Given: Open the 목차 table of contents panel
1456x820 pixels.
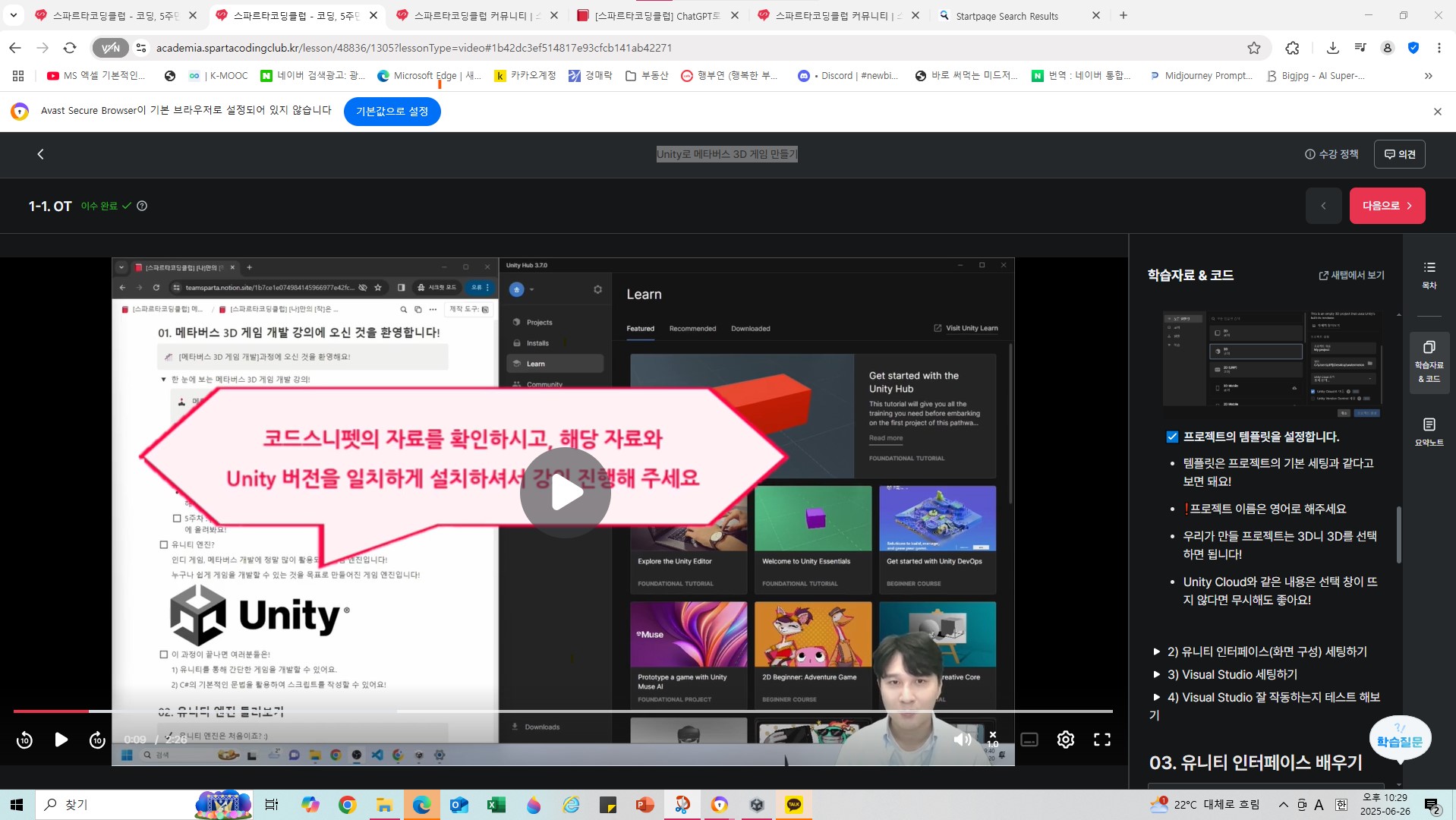Looking at the screenshot, I should point(1429,275).
